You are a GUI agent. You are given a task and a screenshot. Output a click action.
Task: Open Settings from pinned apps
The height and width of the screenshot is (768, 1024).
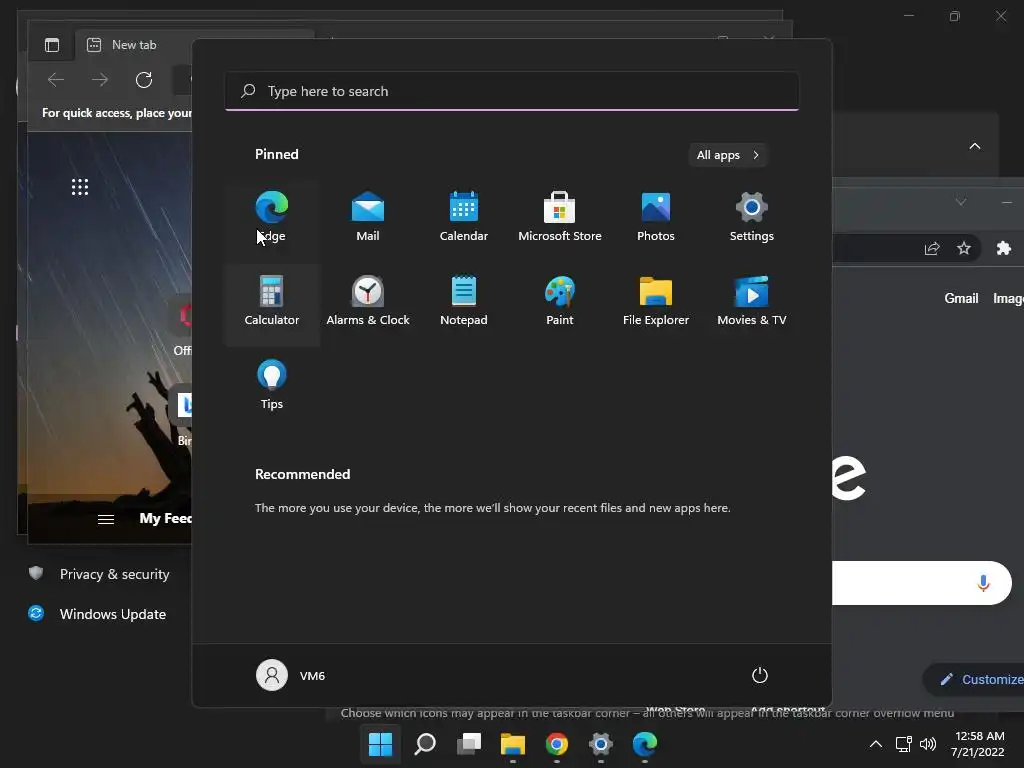752,217
